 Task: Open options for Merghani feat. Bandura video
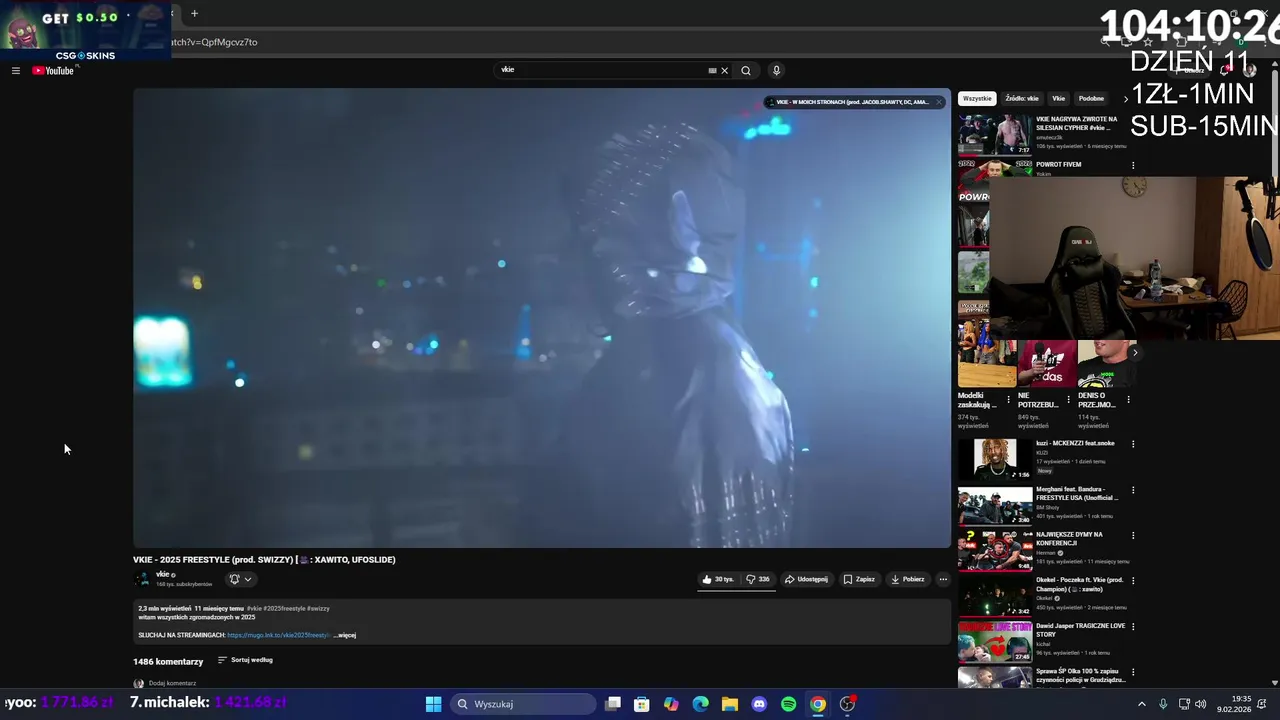(1133, 491)
